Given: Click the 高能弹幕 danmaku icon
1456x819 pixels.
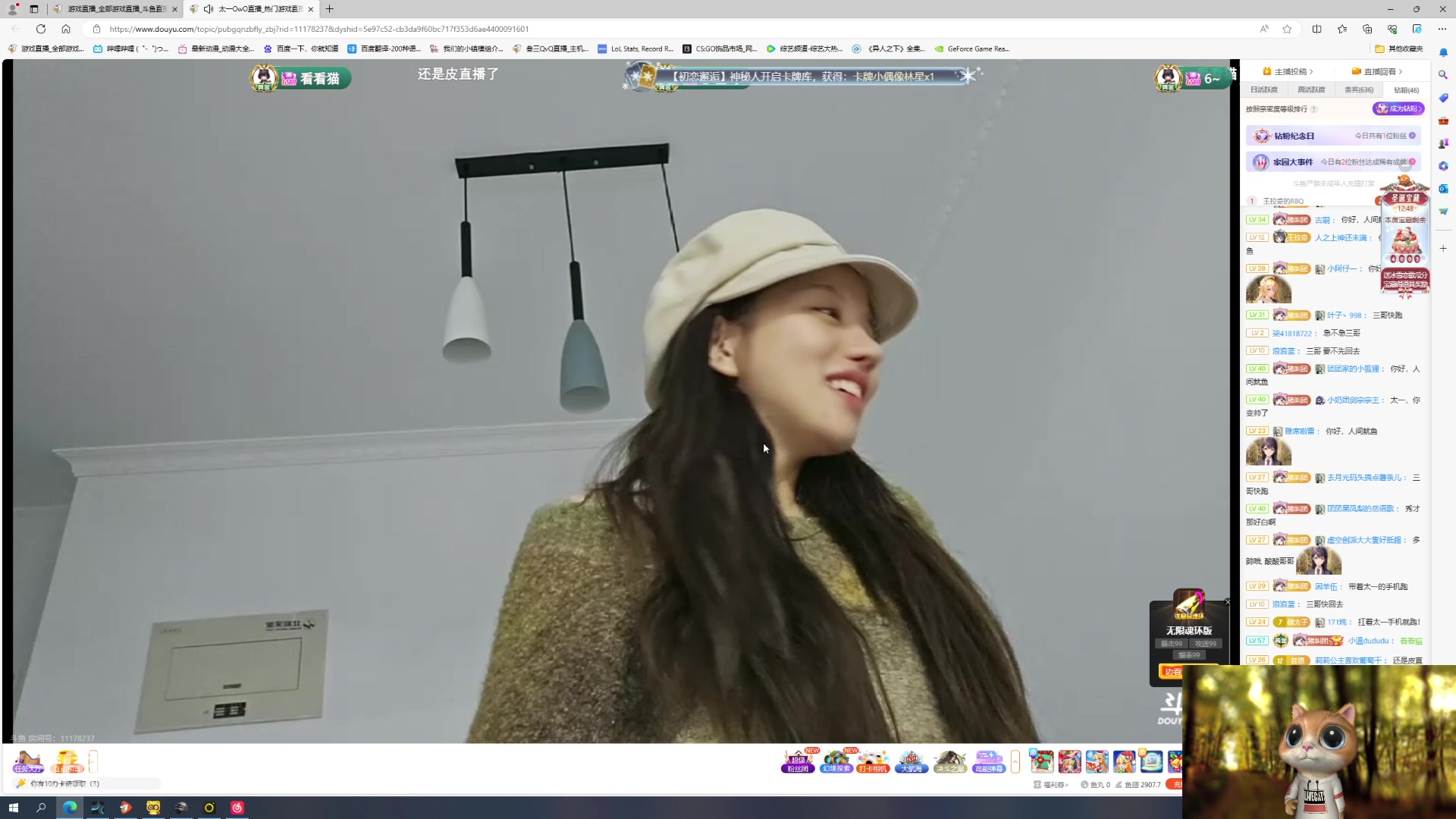Looking at the screenshot, I should pos(989,761).
